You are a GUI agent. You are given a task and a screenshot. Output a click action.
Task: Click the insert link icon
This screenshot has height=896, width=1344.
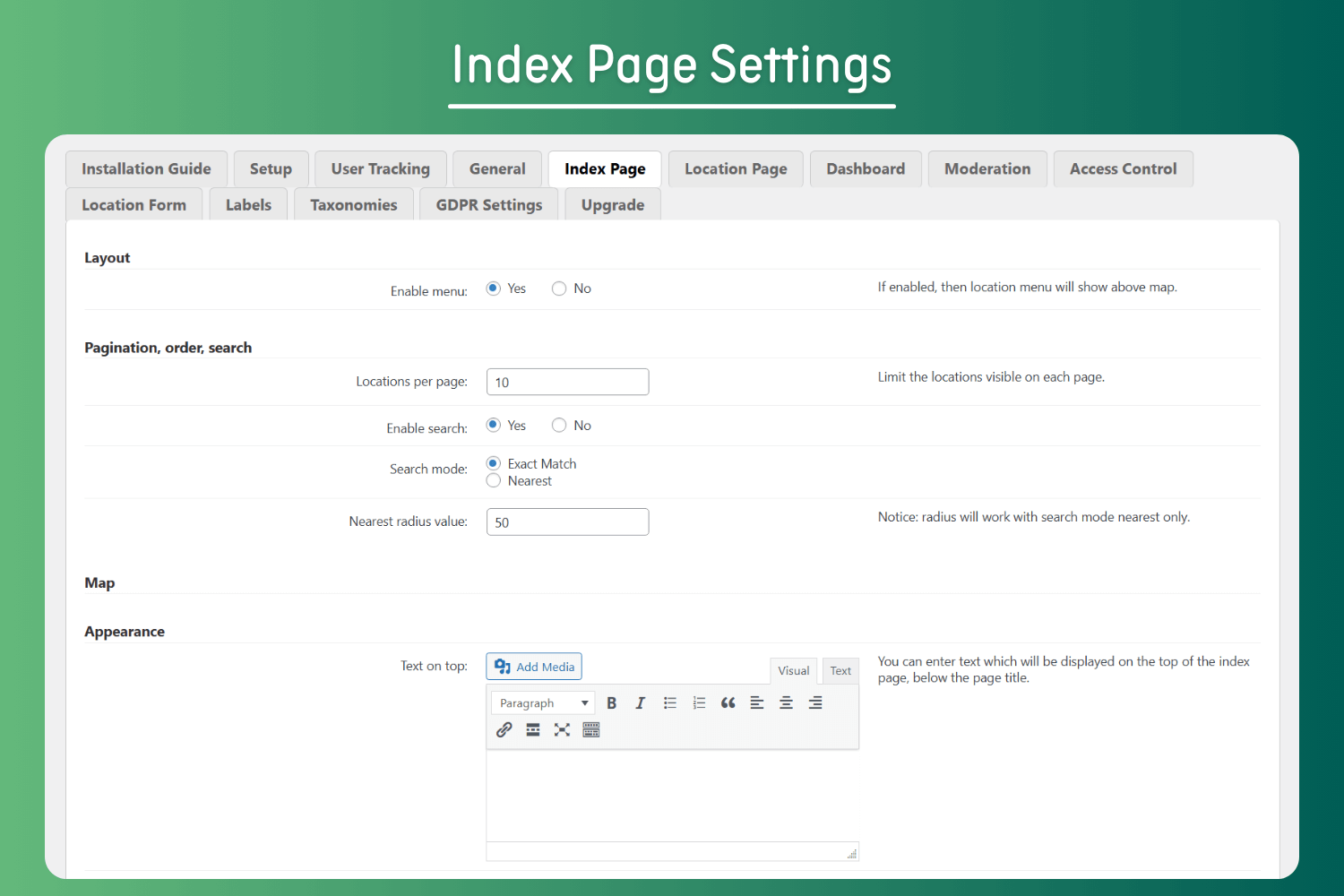(504, 730)
